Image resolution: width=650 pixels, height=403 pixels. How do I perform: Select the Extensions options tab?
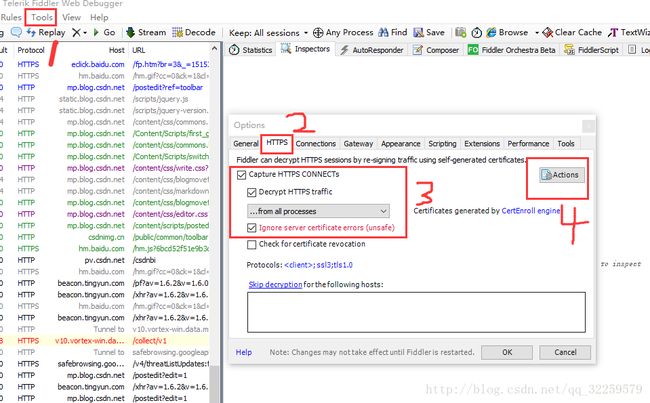[x=482, y=143]
